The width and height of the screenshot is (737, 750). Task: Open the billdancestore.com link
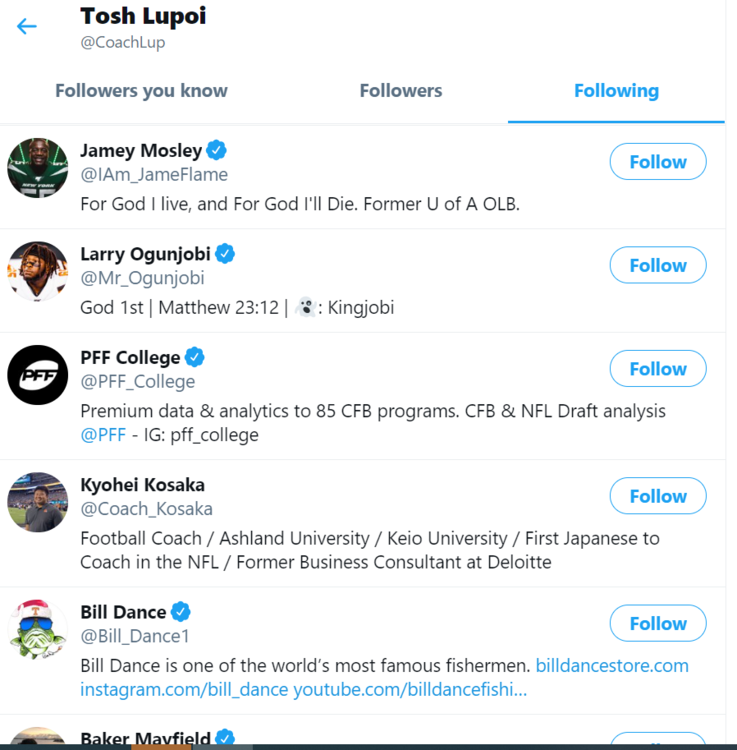[x=612, y=666]
